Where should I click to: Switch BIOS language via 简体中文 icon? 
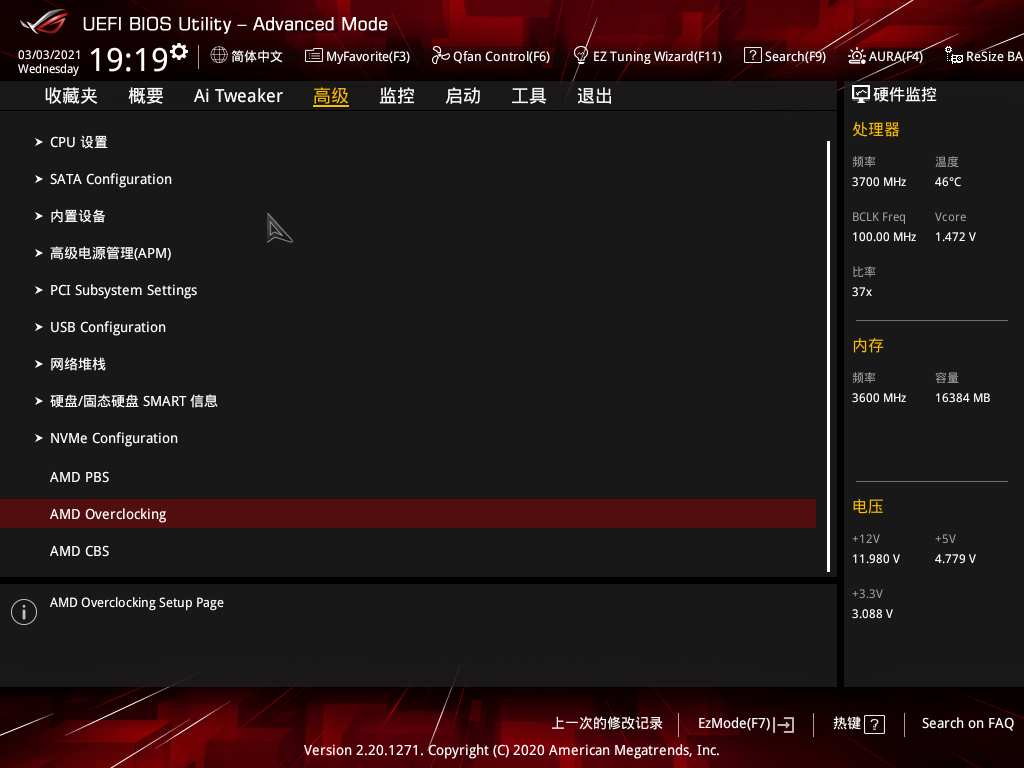click(246, 56)
